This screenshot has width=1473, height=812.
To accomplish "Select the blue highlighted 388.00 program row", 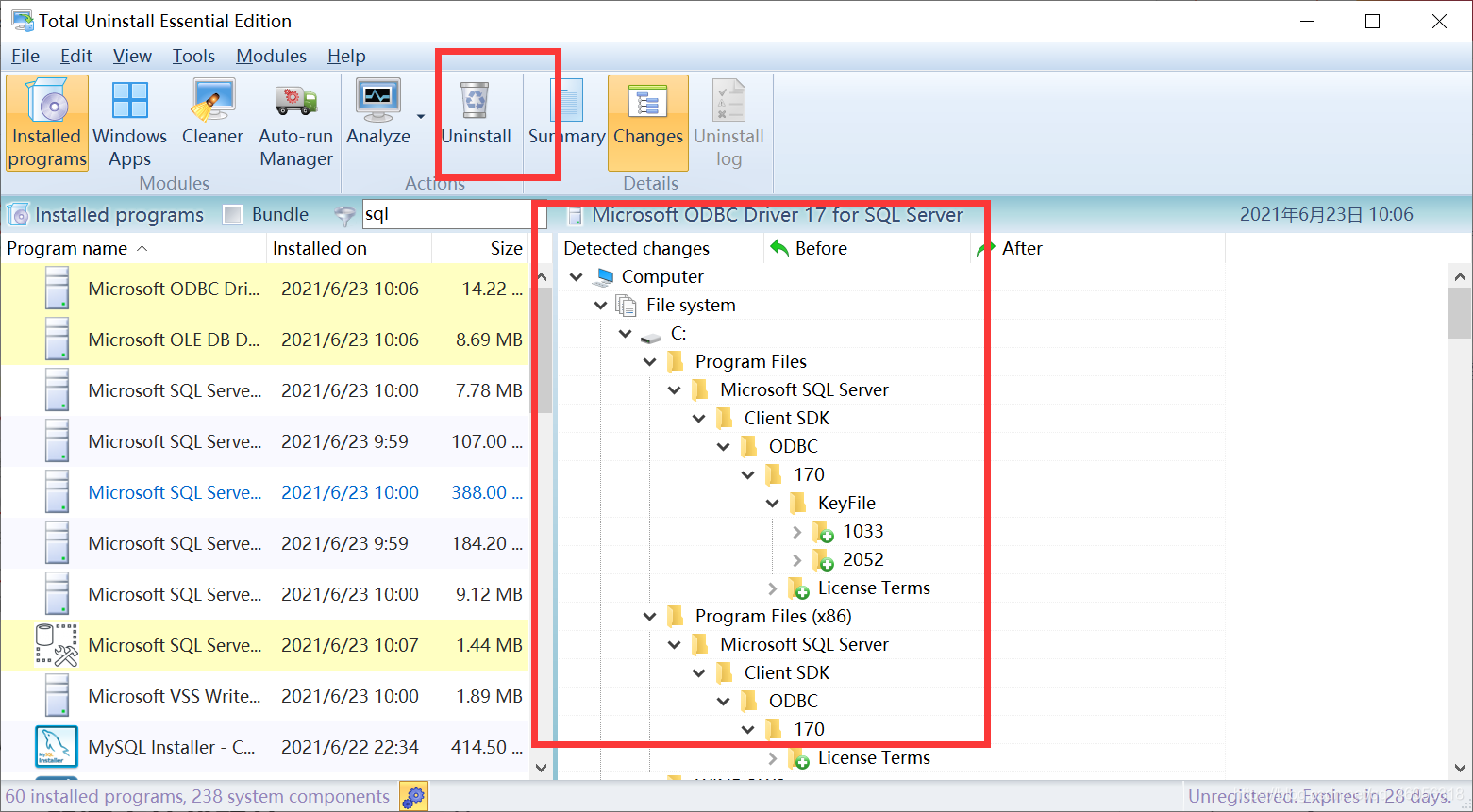I will point(265,492).
